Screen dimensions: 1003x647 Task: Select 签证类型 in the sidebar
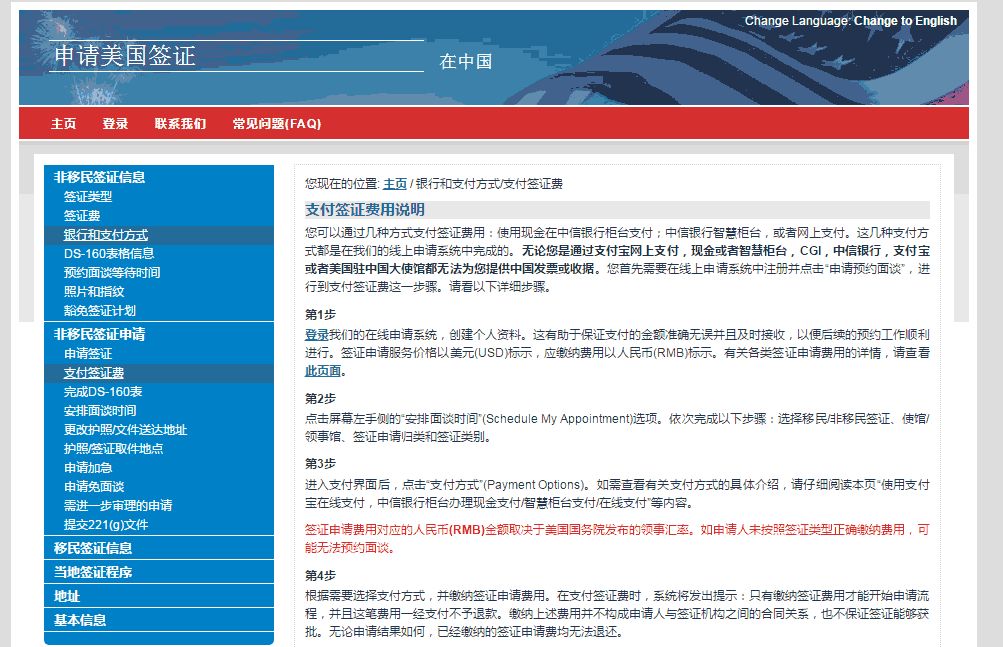click(x=88, y=197)
